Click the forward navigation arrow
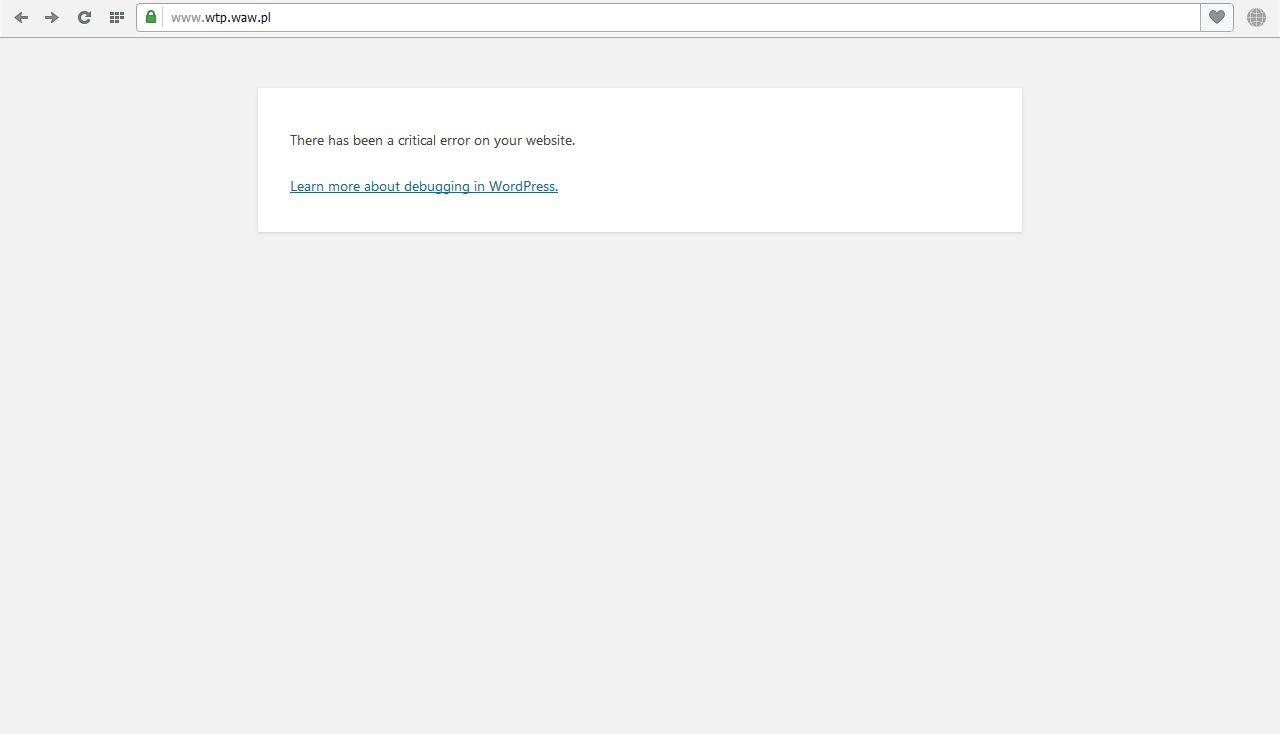 pos(52,17)
